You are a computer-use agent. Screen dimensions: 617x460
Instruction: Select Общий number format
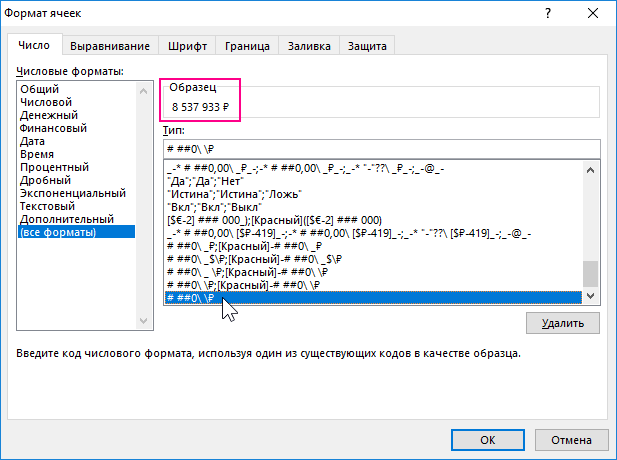coord(40,89)
